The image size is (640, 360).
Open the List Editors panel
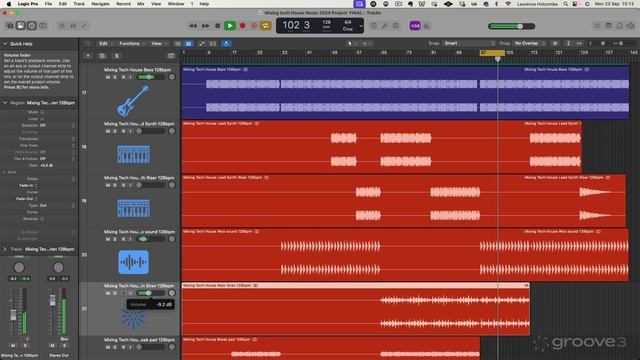[597, 26]
